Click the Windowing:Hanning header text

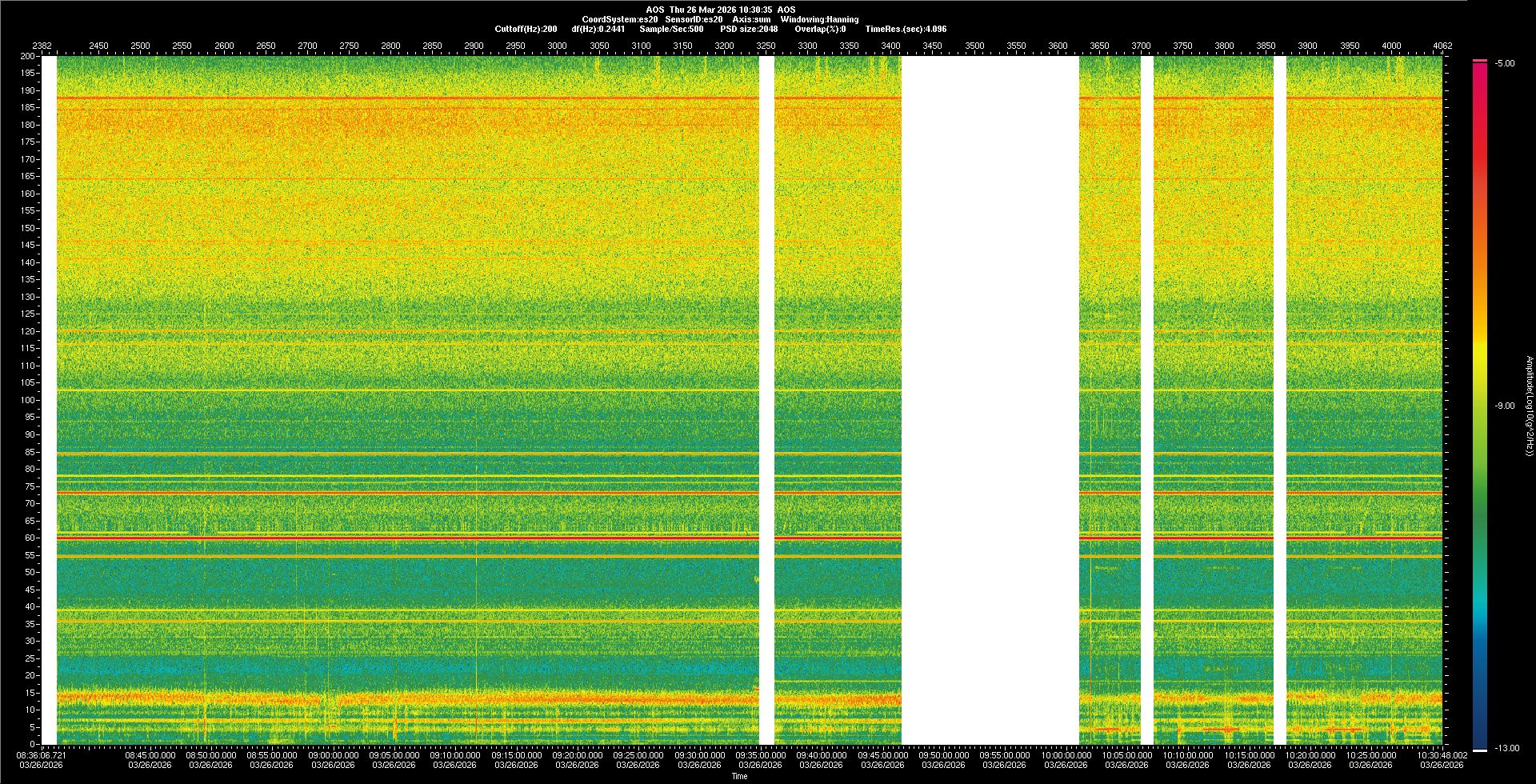pyautogui.click(x=819, y=19)
